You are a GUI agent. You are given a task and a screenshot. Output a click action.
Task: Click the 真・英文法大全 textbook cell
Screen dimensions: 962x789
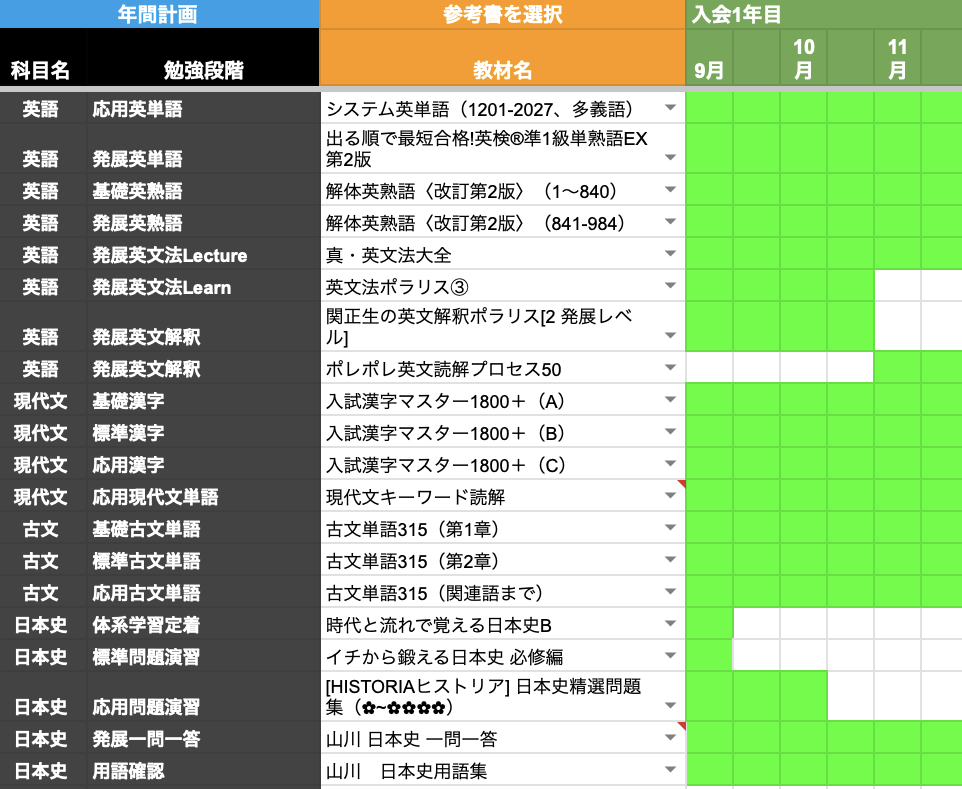pos(502,253)
